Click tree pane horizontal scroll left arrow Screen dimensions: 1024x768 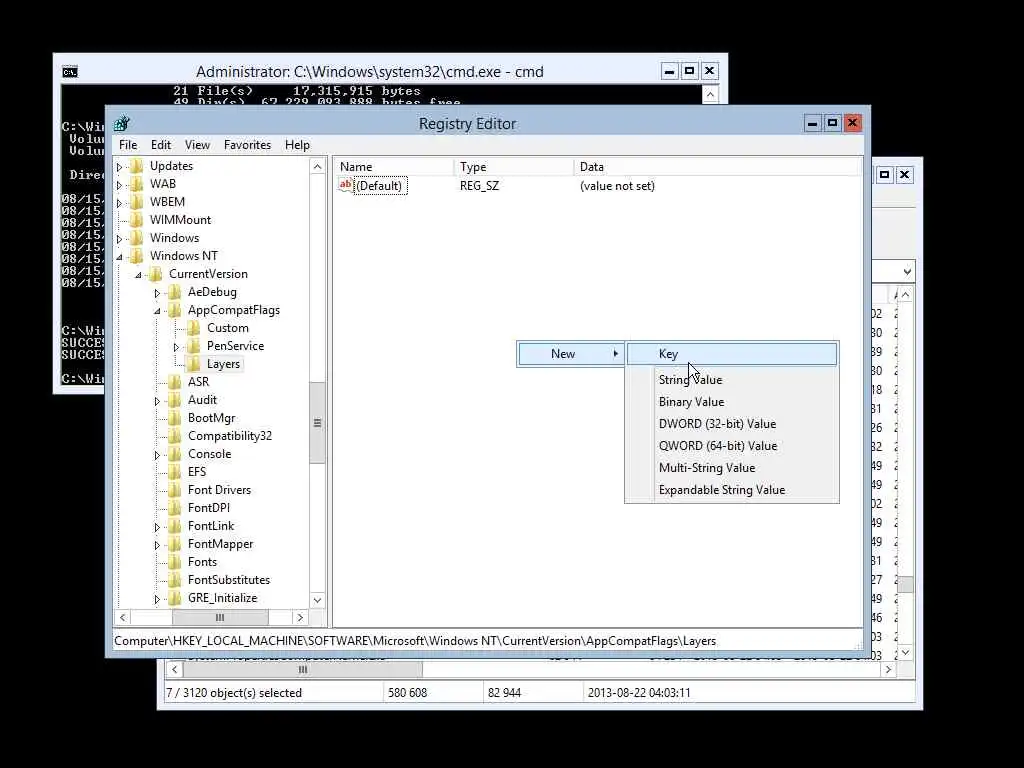[x=123, y=617]
